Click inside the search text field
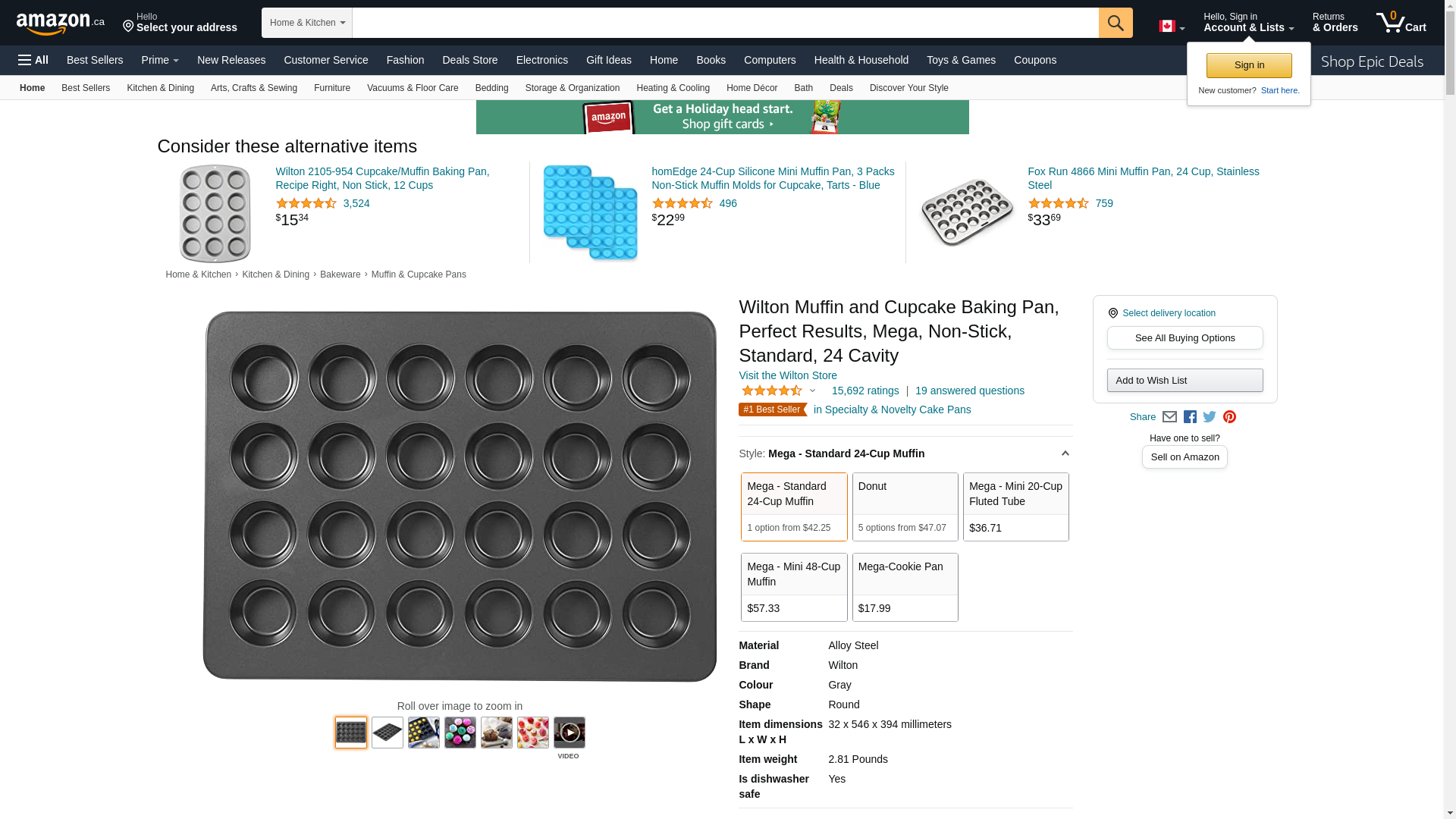The height and width of the screenshot is (819, 1456). point(724,23)
